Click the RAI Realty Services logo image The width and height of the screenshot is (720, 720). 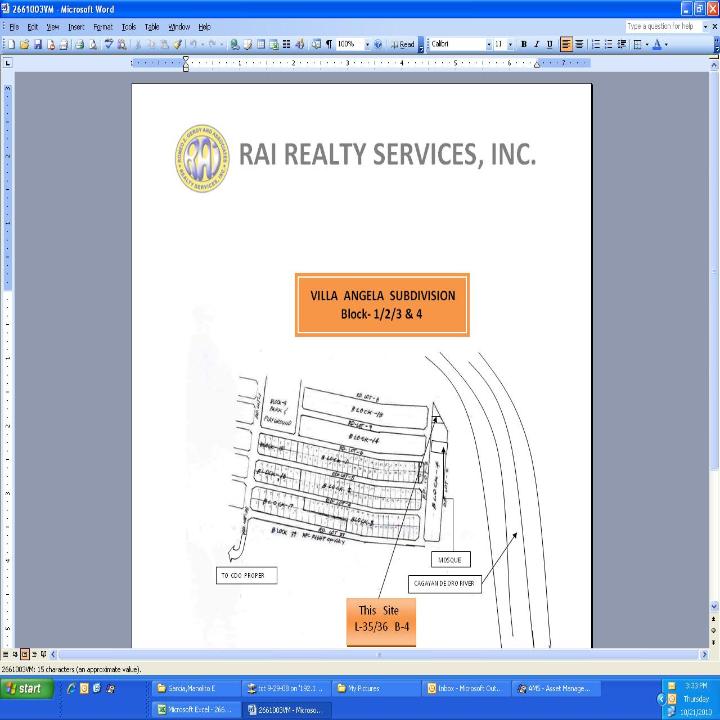[202, 158]
